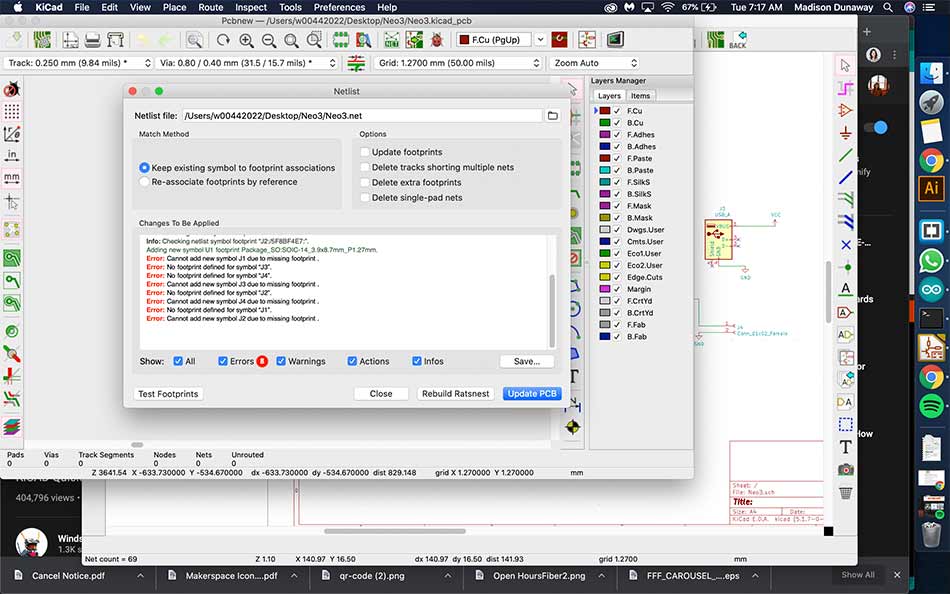
Task: Switch to Layers tab in Layers Manager
Action: tap(609, 96)
